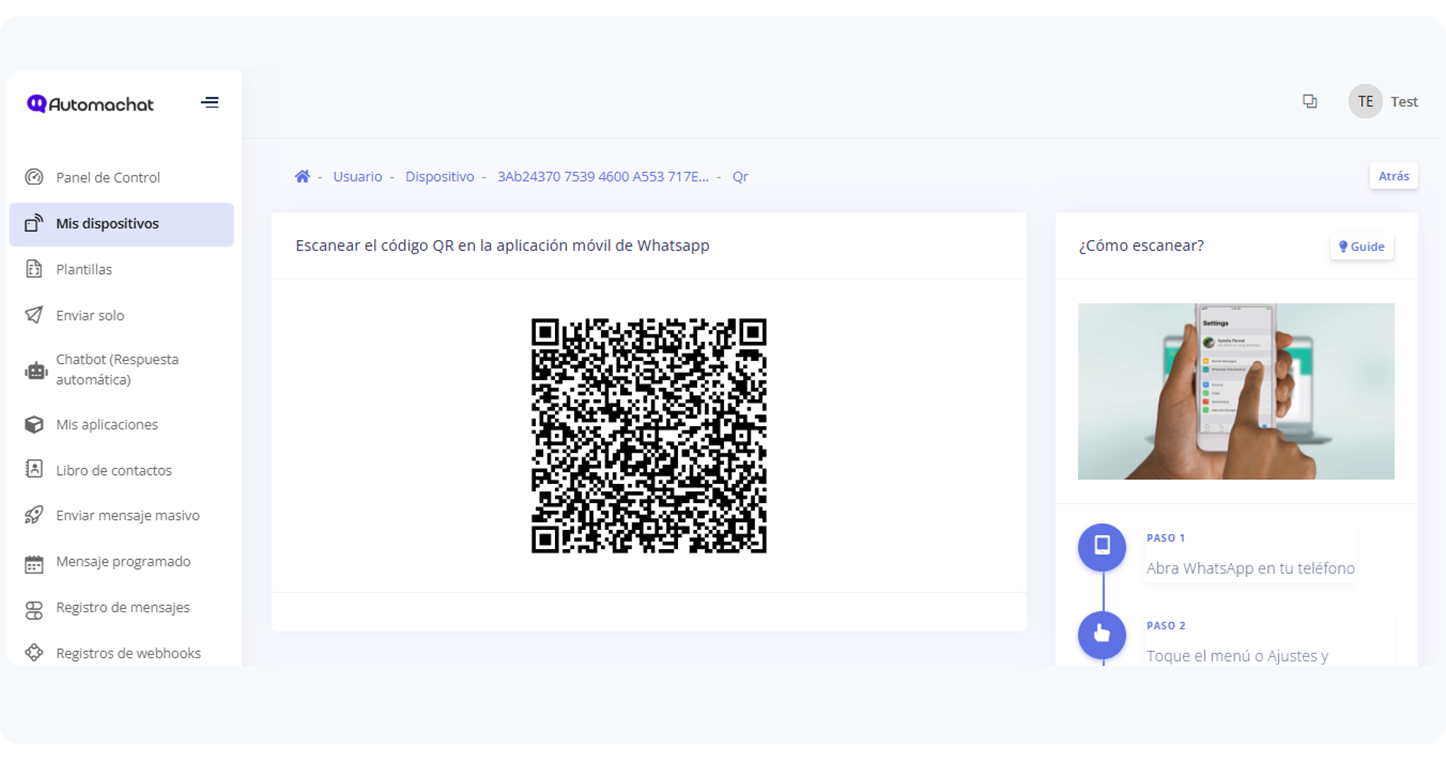Open Mensaje programado page

122,561
